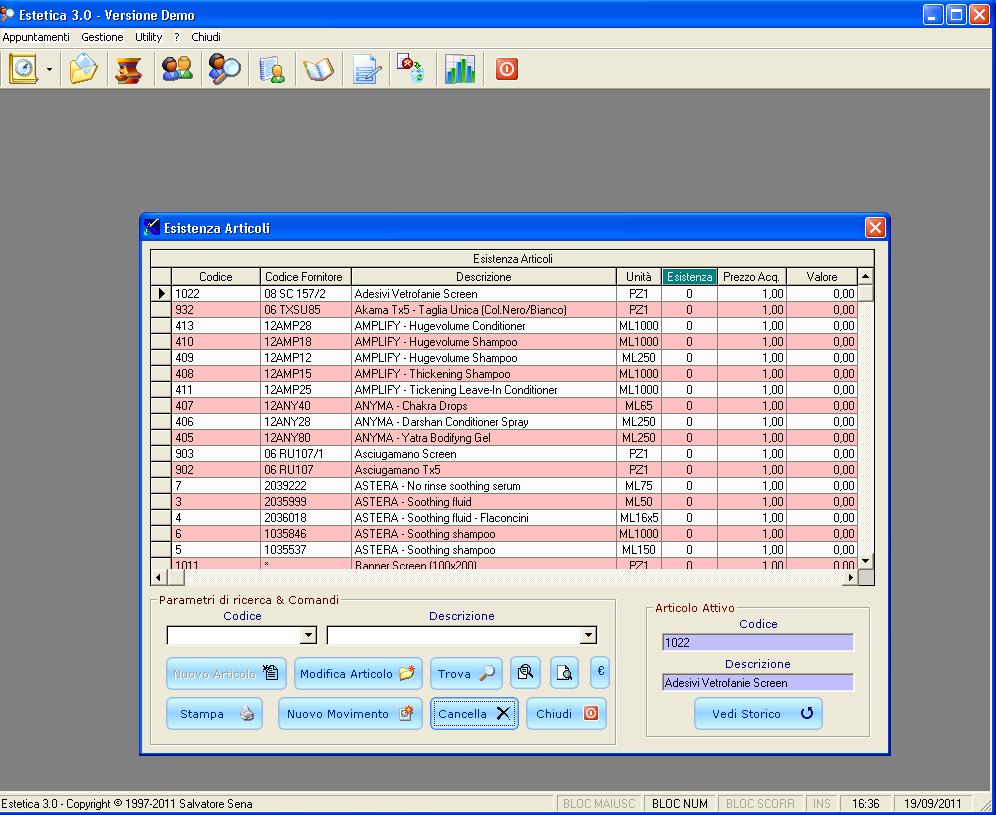Click the Chiudi button in the dialog
Screen dimensions: 996x815
566,713
